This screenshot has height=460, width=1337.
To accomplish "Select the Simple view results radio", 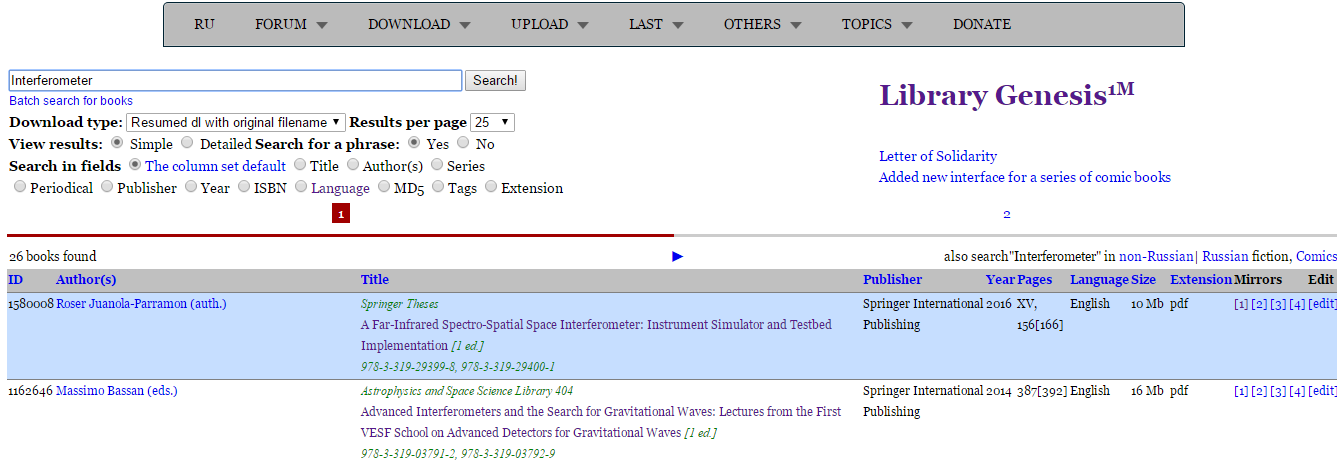I will click(116, 144).
